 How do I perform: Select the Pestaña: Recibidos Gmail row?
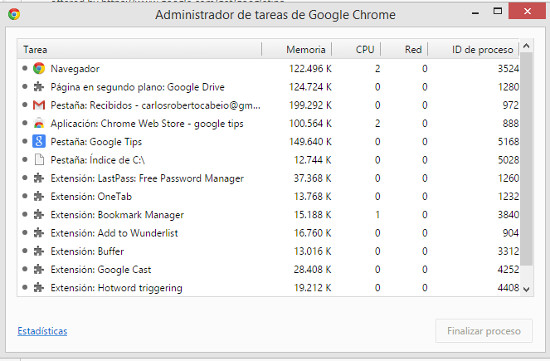coord(268,105)
